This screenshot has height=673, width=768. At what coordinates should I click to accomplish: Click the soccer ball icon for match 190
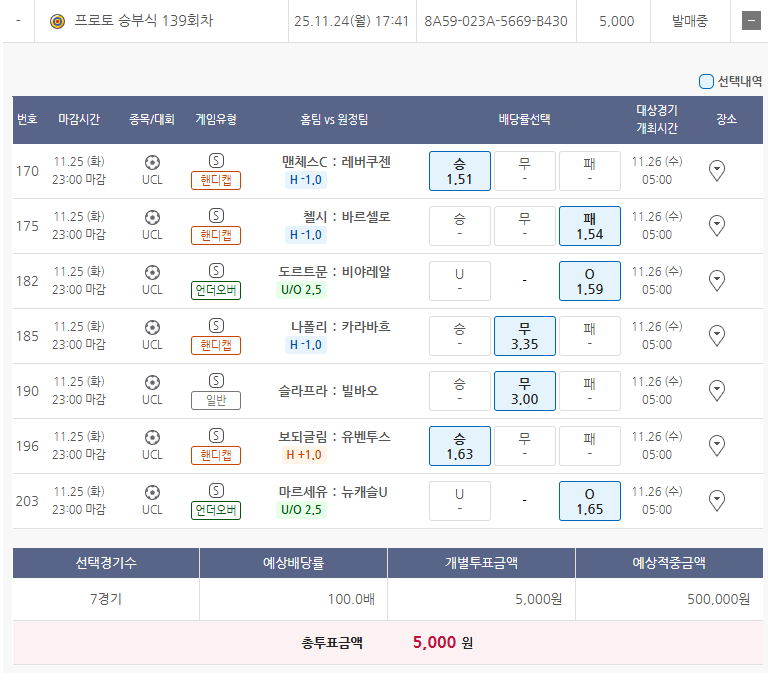tap(152, 381)
